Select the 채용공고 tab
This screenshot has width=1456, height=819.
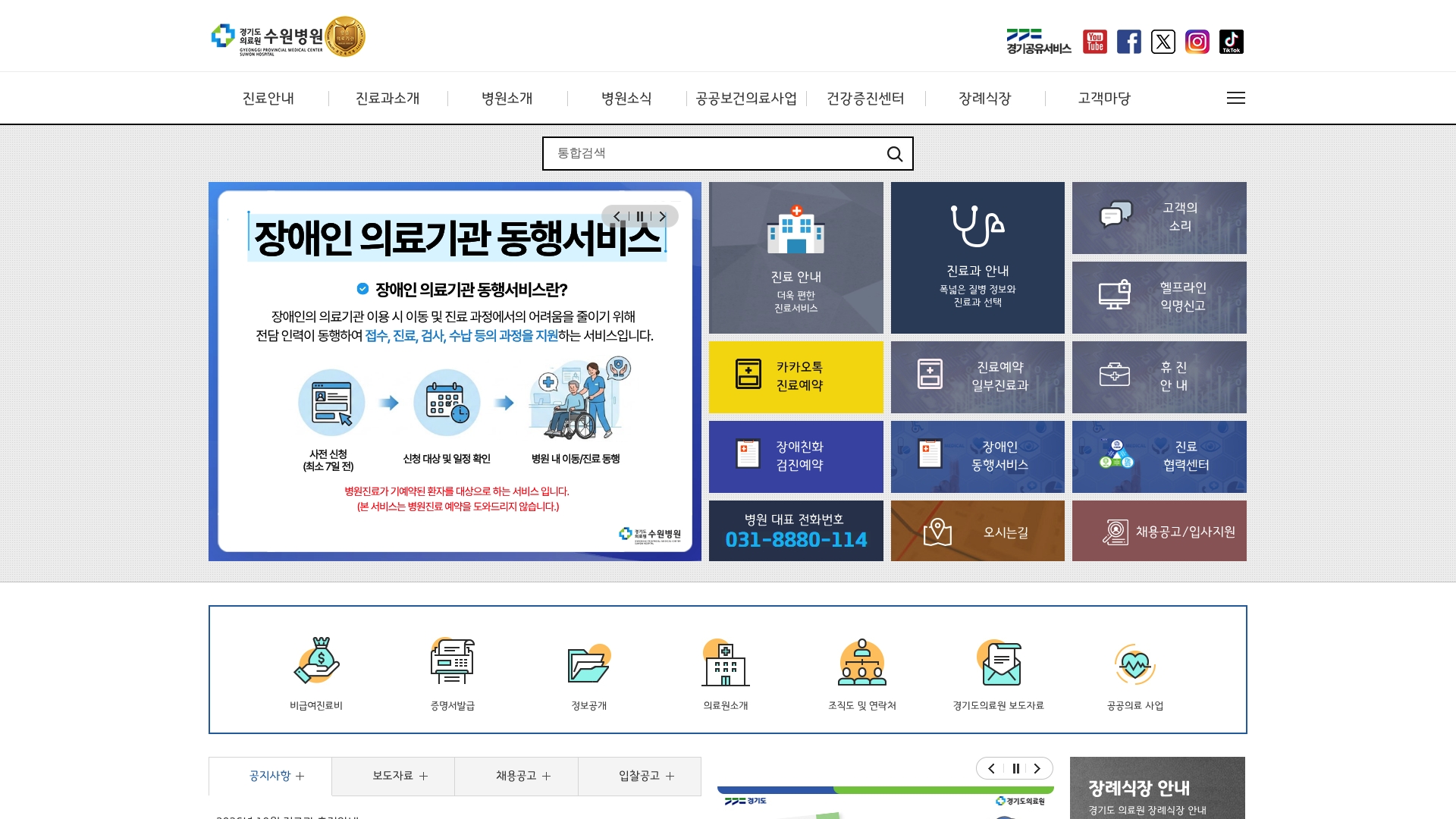click(x=516, y=776)
